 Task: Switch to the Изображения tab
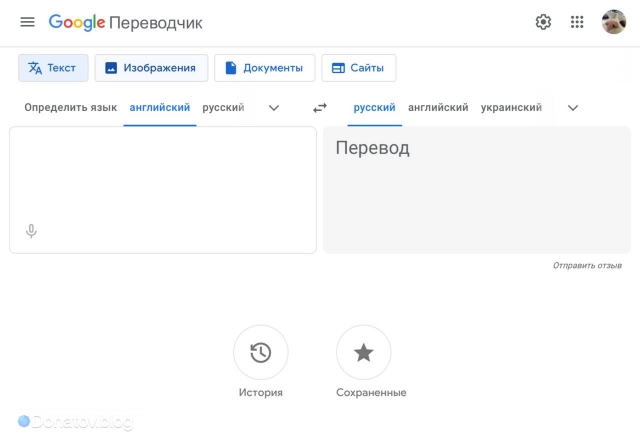[151, 68]
